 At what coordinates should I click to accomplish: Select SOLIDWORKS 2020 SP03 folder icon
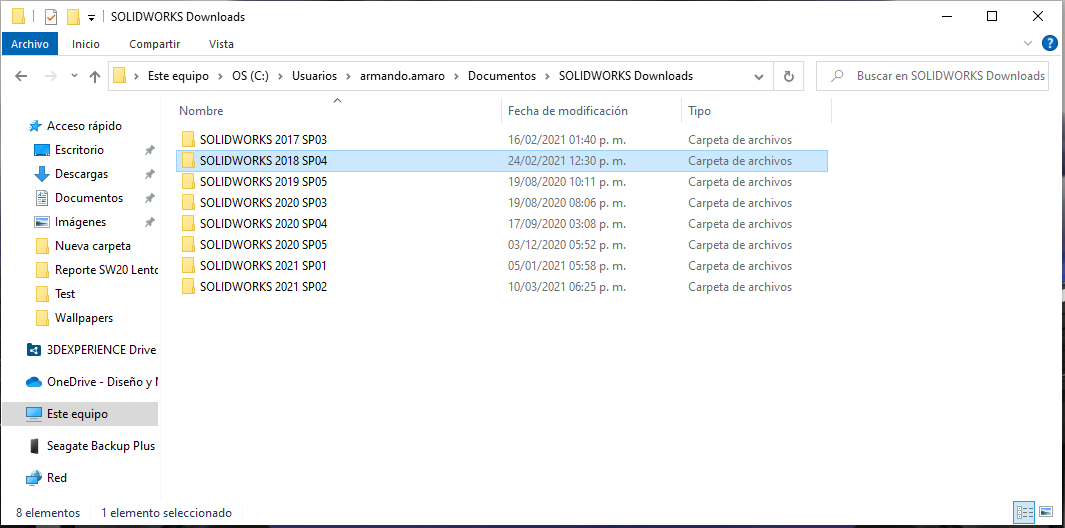click(x=188, y=203)
